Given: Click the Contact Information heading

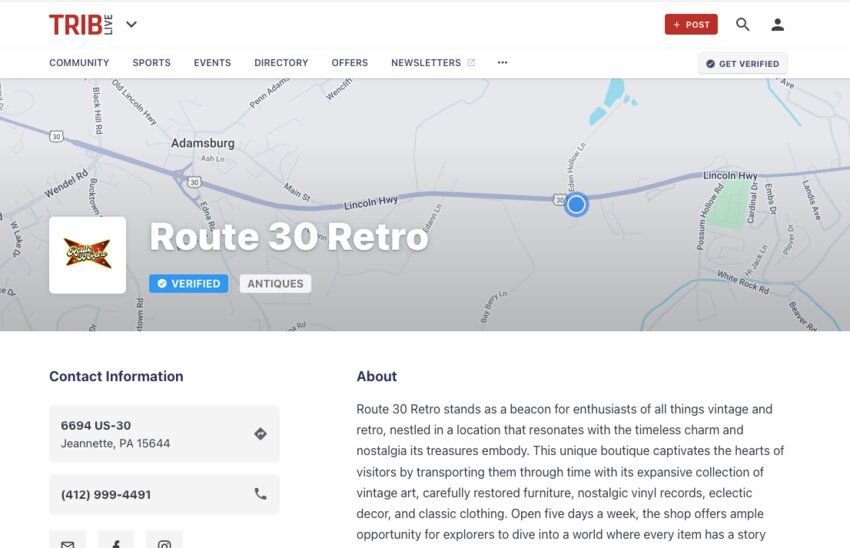Looking at the screenshot, I should (116, 376).
